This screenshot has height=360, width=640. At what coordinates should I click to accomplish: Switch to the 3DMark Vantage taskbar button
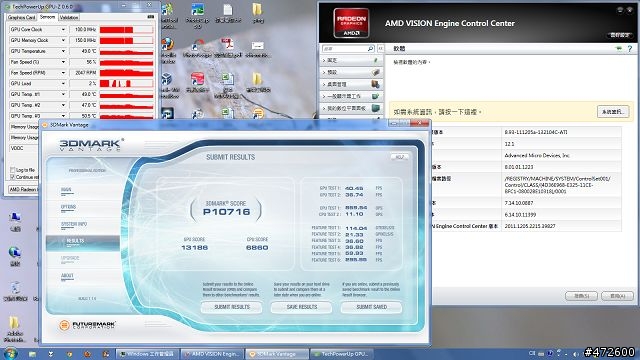tap(277, 354)
